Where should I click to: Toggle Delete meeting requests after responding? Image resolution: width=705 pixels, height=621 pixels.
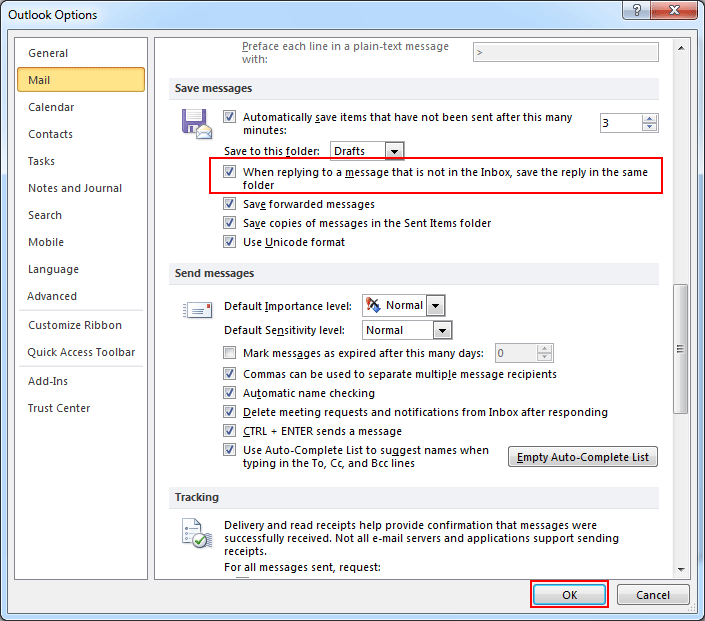(x=229, y=411)
